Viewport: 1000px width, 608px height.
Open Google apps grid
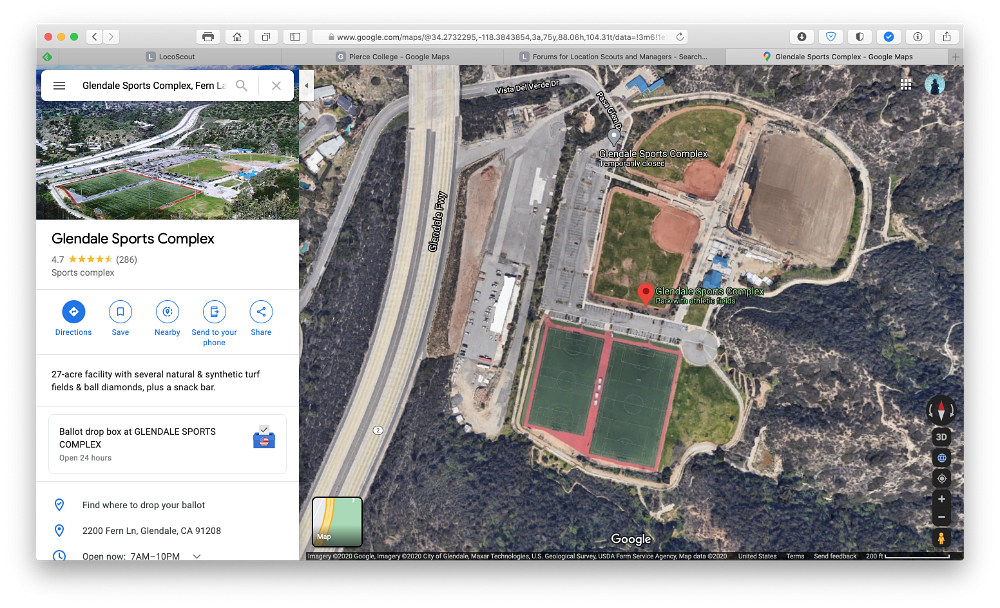pos(906,84)
